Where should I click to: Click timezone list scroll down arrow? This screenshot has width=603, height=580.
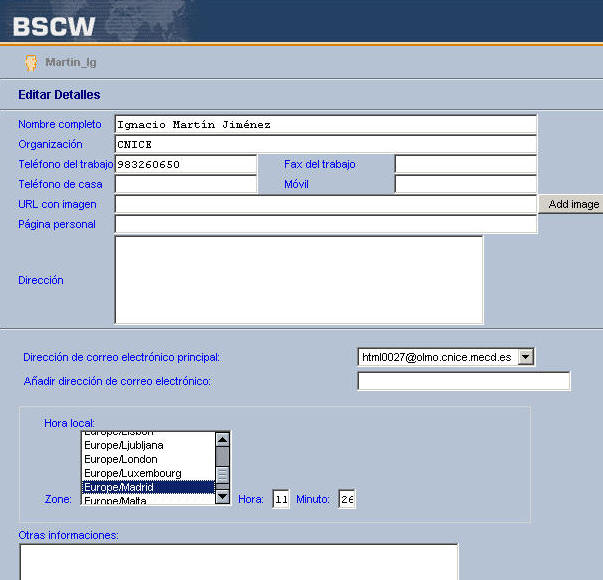click(x=223, y=497)
